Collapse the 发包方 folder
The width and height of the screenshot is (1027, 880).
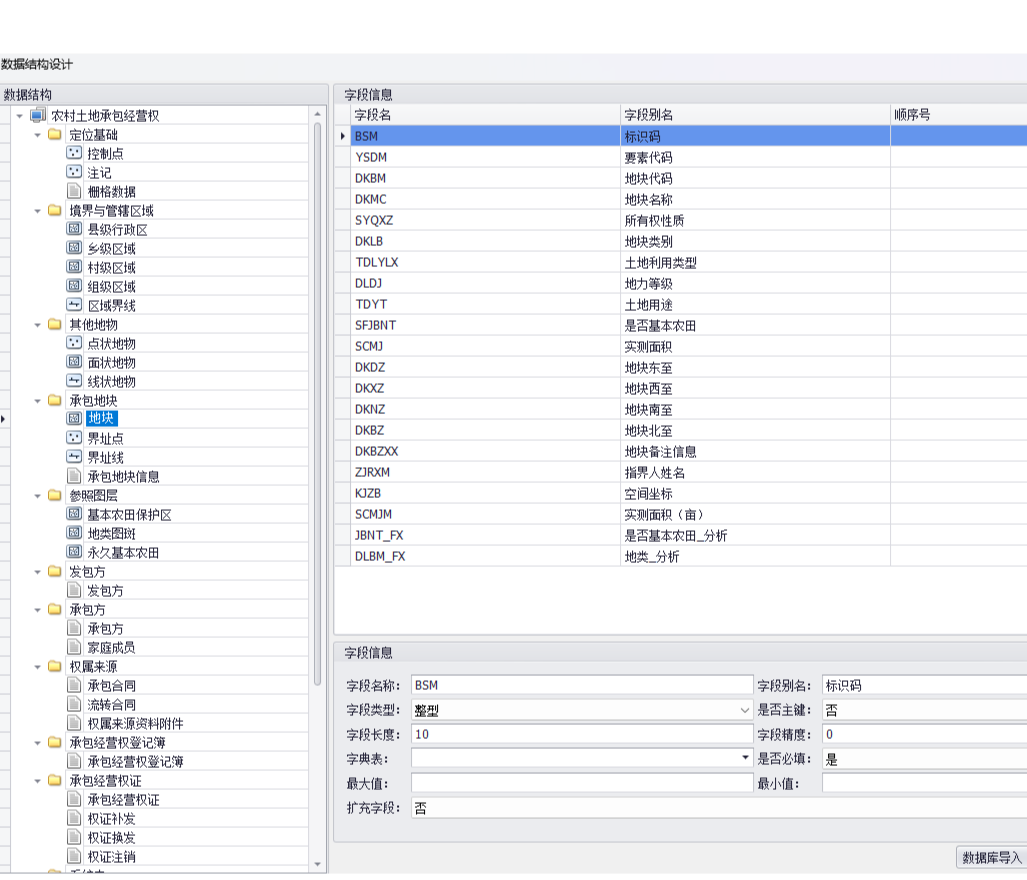pos(37,572)
